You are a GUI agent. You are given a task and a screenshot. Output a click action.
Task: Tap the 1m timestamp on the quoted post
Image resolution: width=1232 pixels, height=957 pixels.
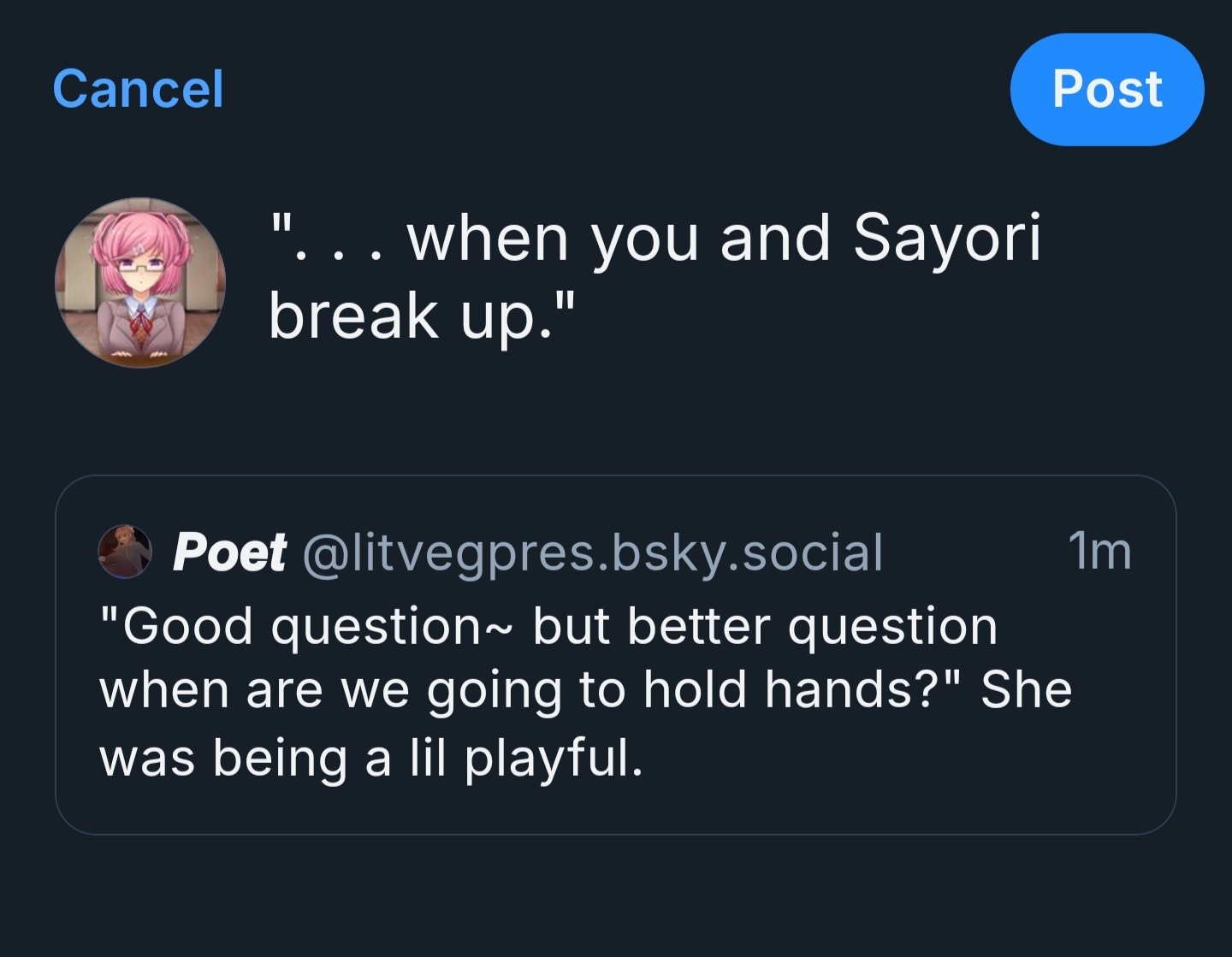coord(1099,550)
